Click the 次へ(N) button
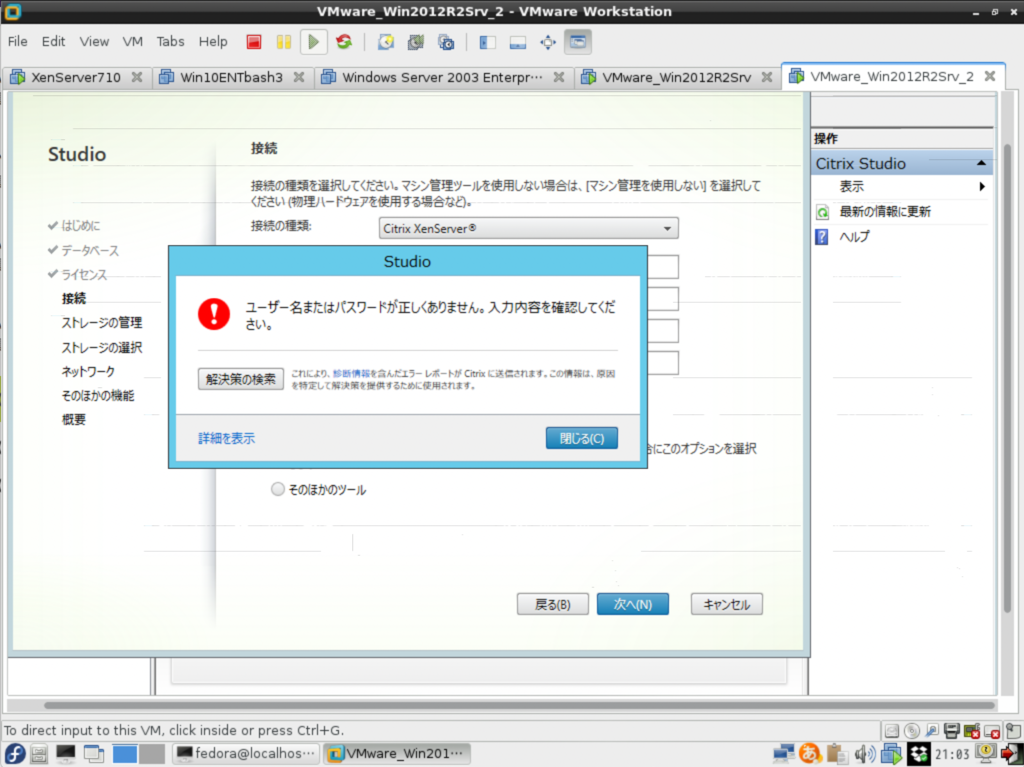Image resolution: width=1024 pixels, height=767 pixels. tap(632, 604)
